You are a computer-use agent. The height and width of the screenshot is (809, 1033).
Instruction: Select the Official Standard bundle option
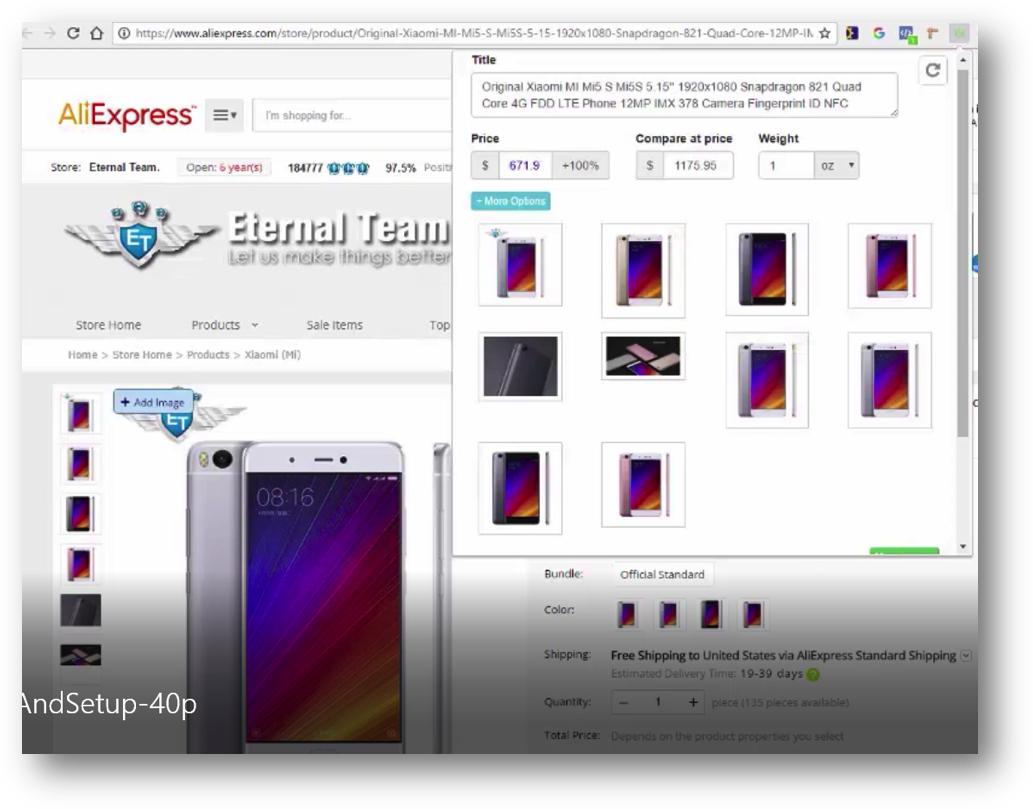(662, 574)
